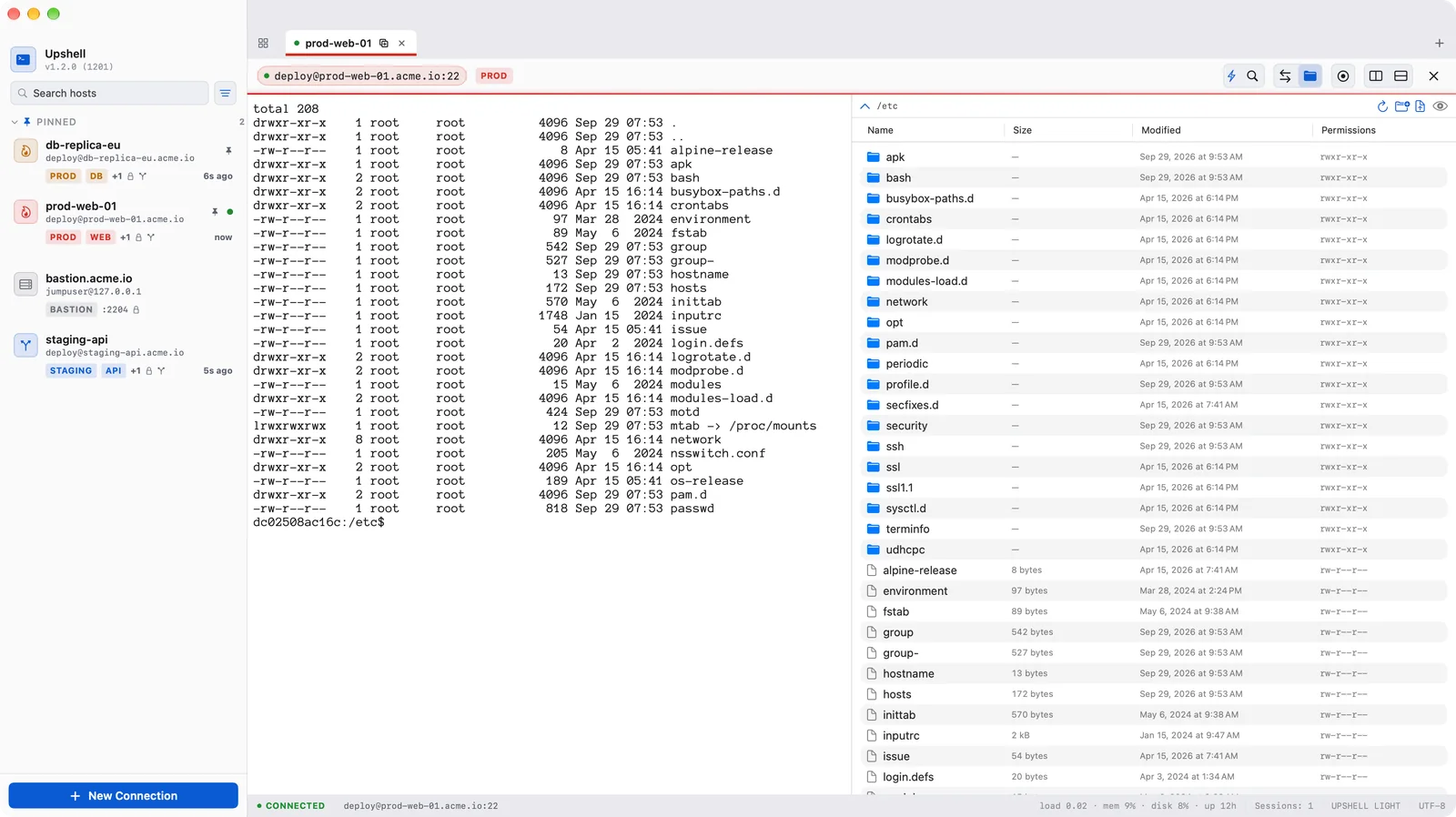Toggle hidden files with the eye icon
The height and width of the screenshot is (817, 1456).
coord(1440,106)
